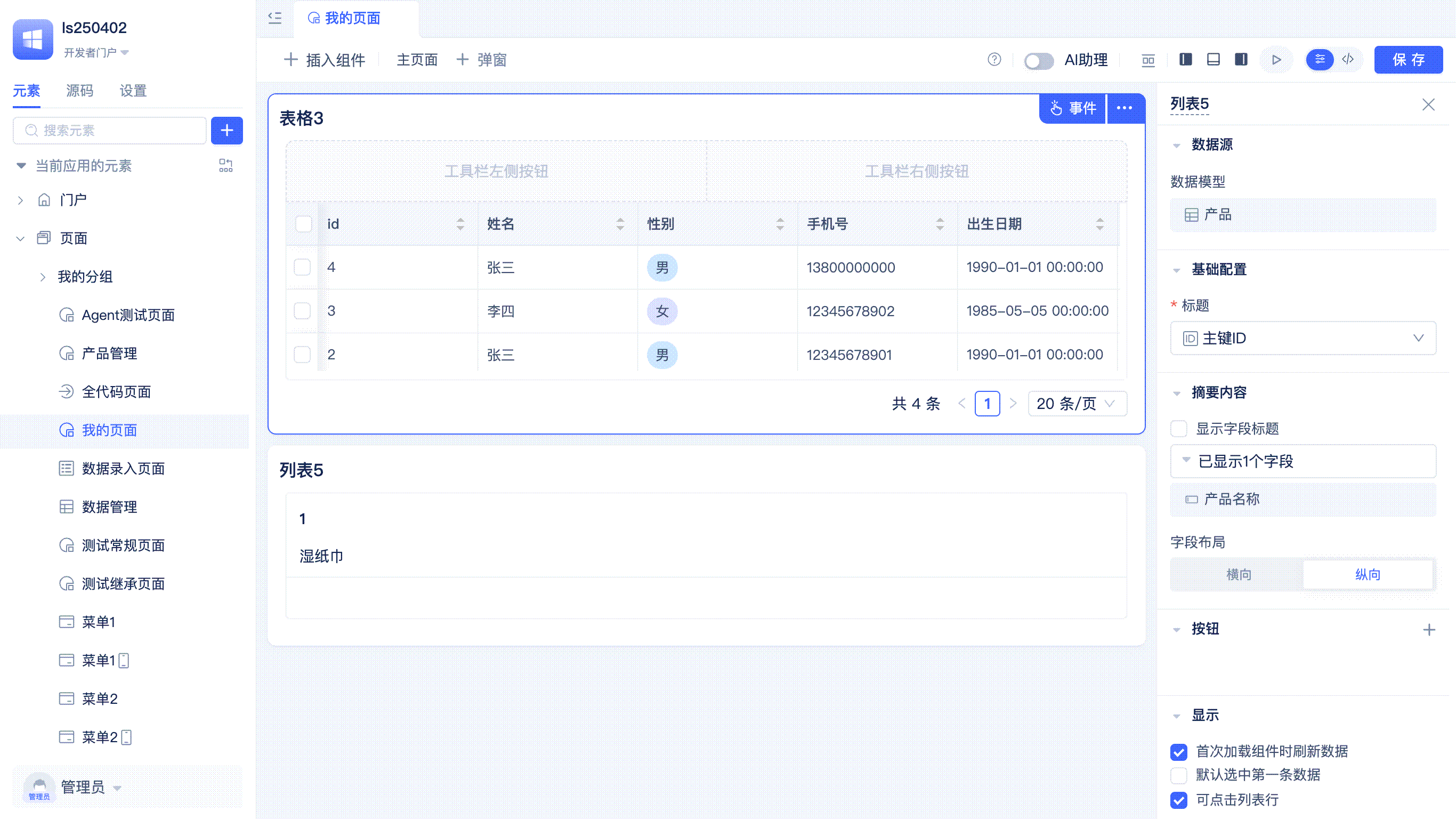Sort the 出生日期 column
This screenshot has height=819, width=1456.
[x=1100, y=224]
